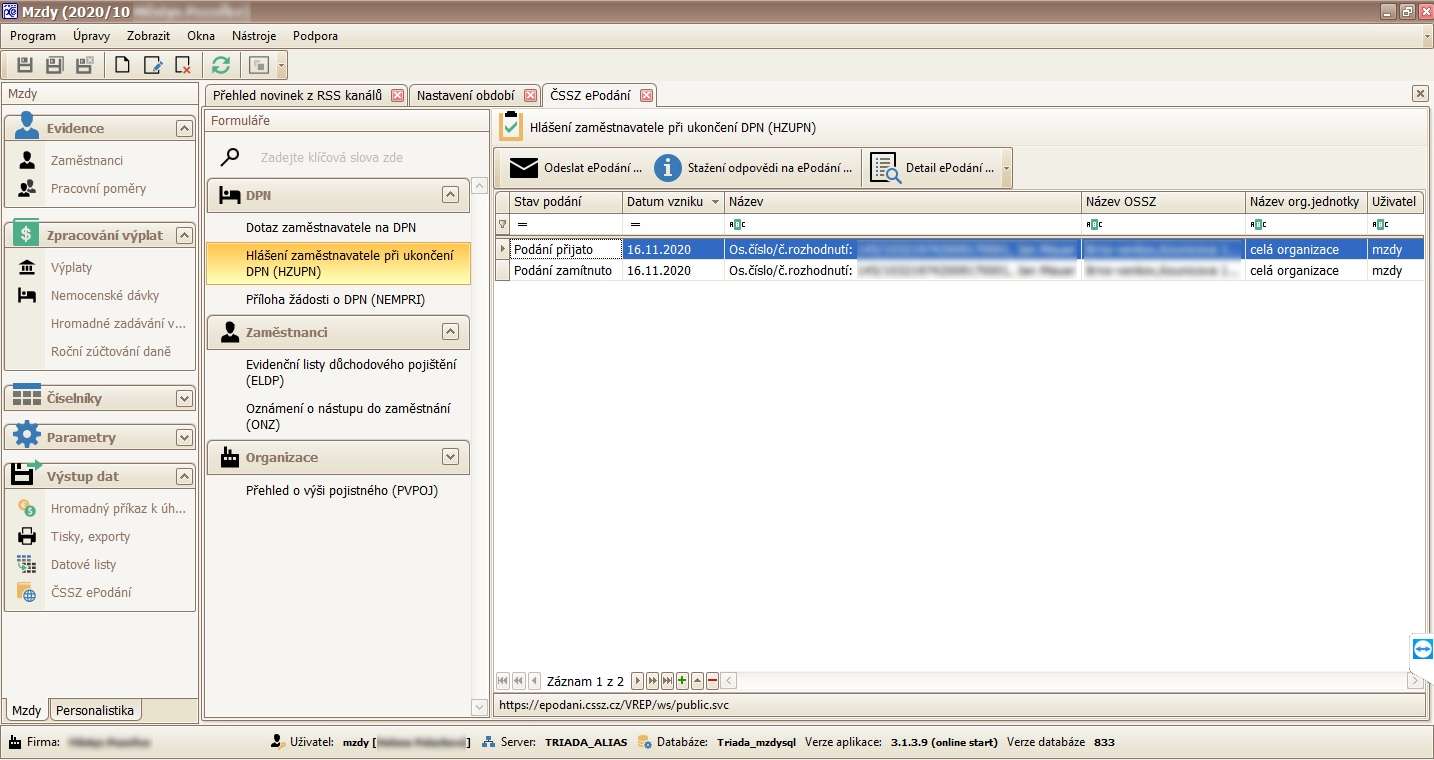1434x760 pixels.
Task: Collapse the Zpracování výplat group
Action: (x=183, y=235)
